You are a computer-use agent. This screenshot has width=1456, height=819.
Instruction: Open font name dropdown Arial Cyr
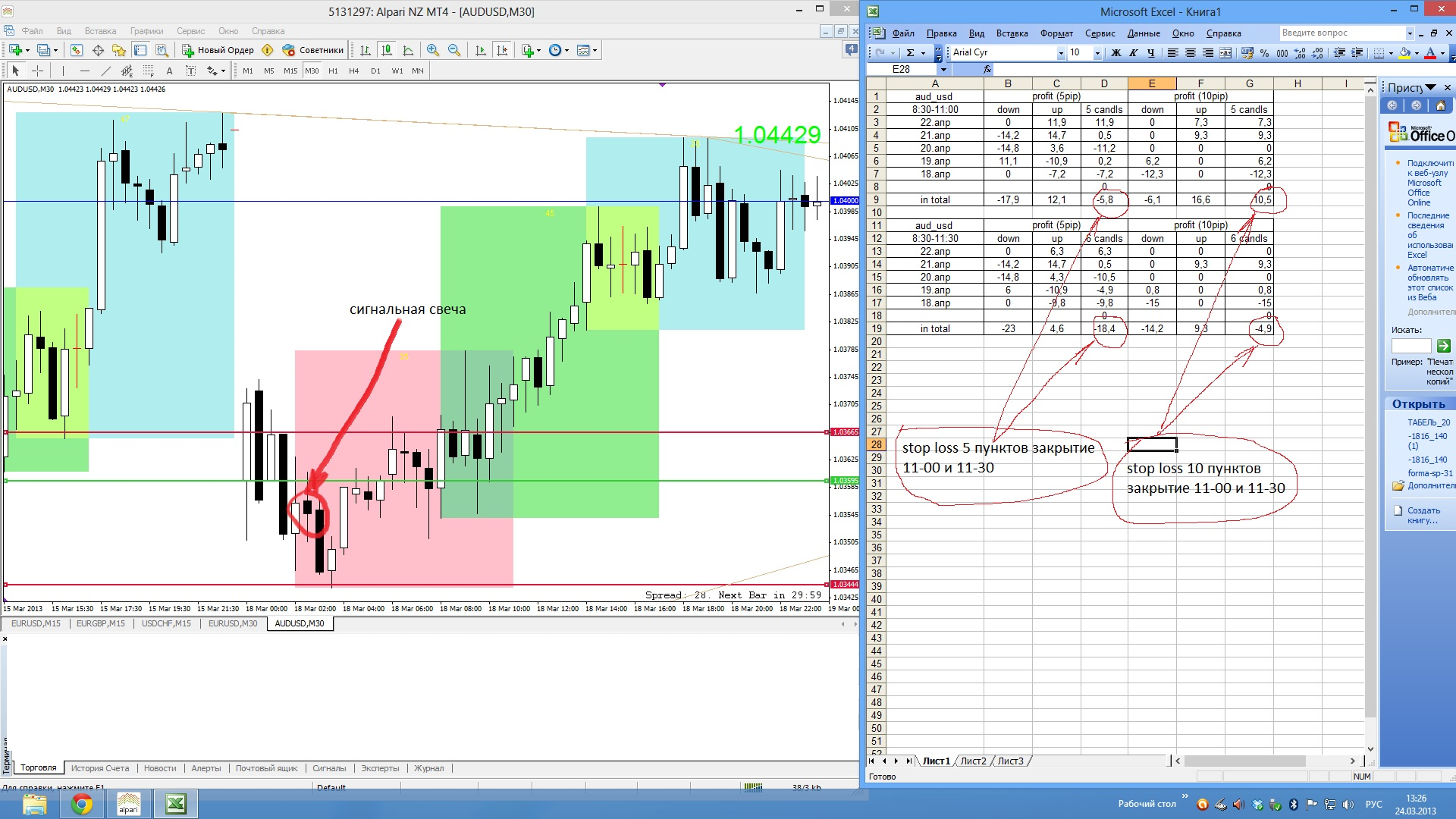(x=1061, y=53)
